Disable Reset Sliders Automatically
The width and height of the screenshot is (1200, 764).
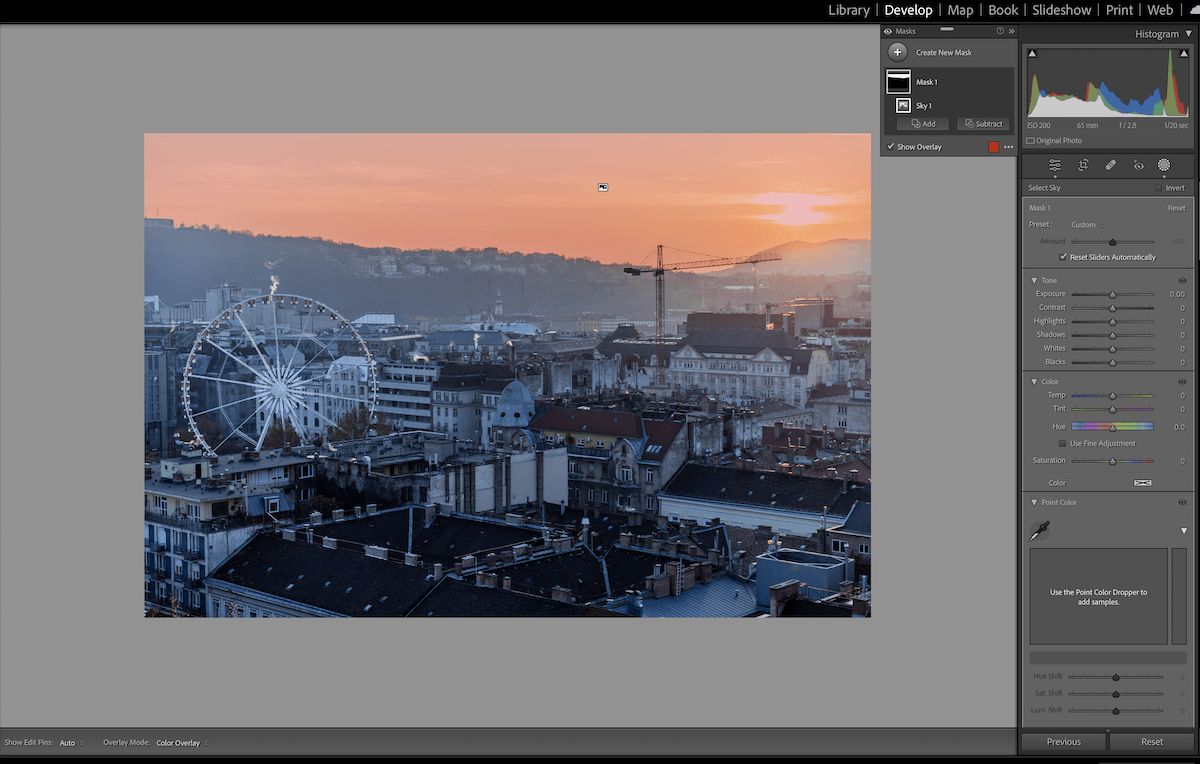click(x=1064, y=257)
